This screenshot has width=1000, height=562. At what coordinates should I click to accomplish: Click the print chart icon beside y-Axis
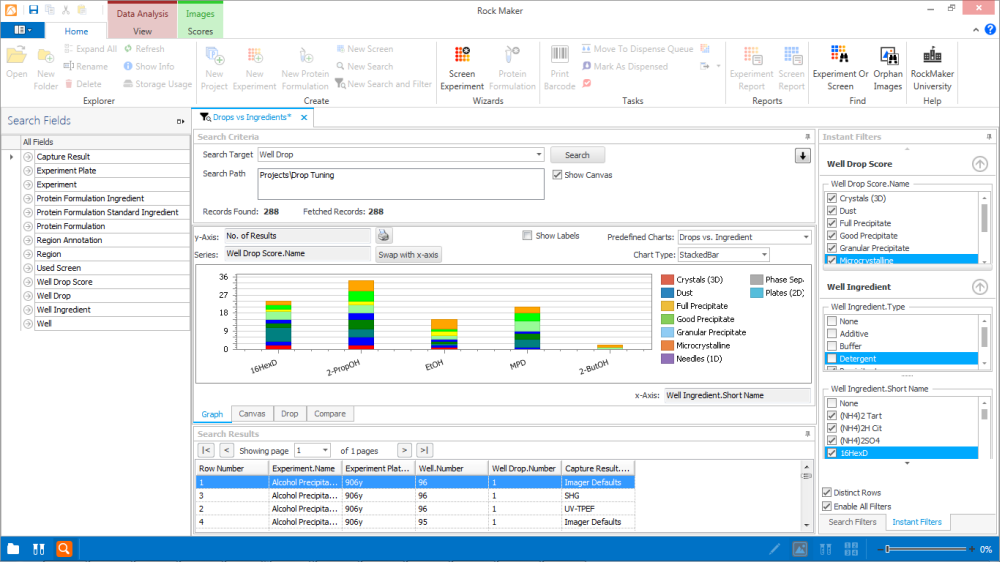point(383,235)
